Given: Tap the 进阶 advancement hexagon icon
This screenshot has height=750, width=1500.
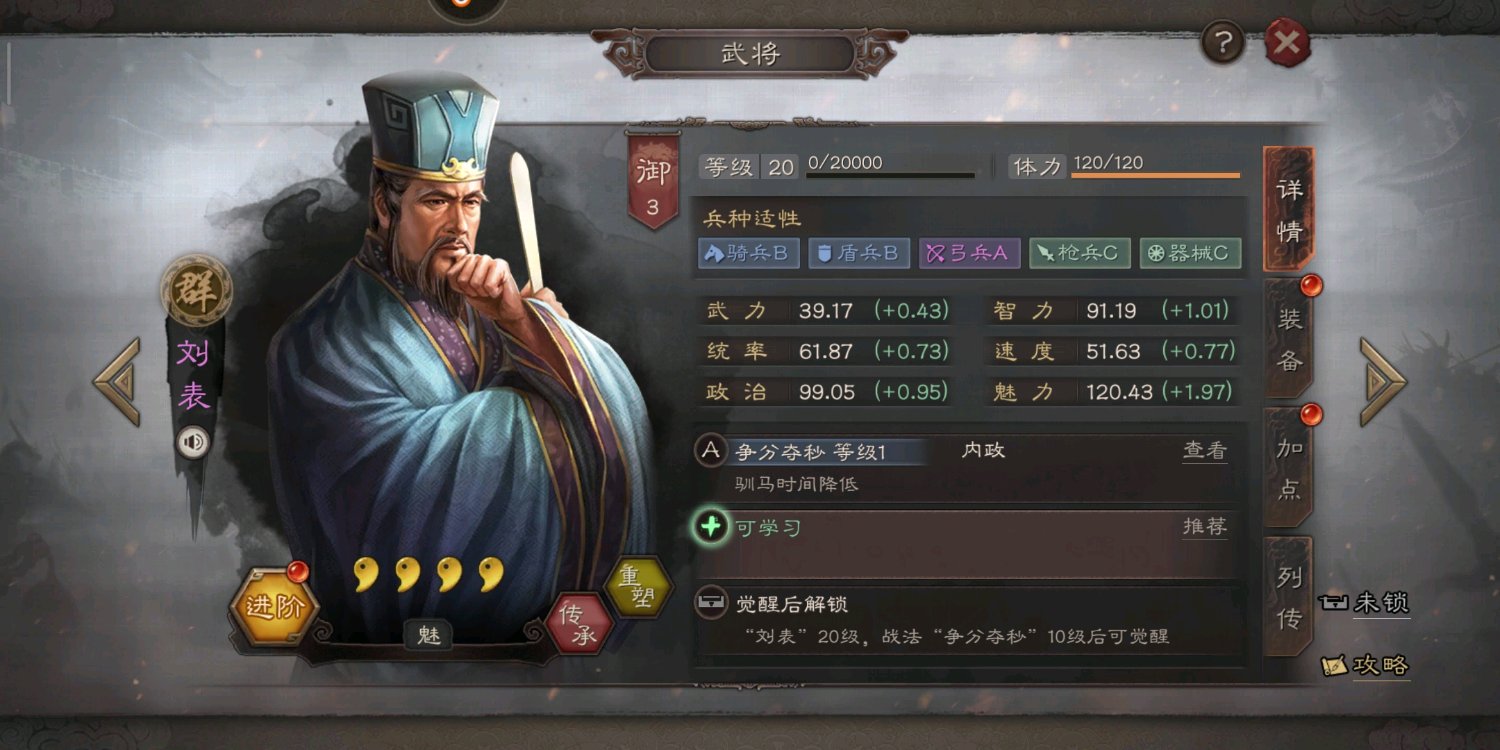Looking at the screenshot, I should coord(274,606).
